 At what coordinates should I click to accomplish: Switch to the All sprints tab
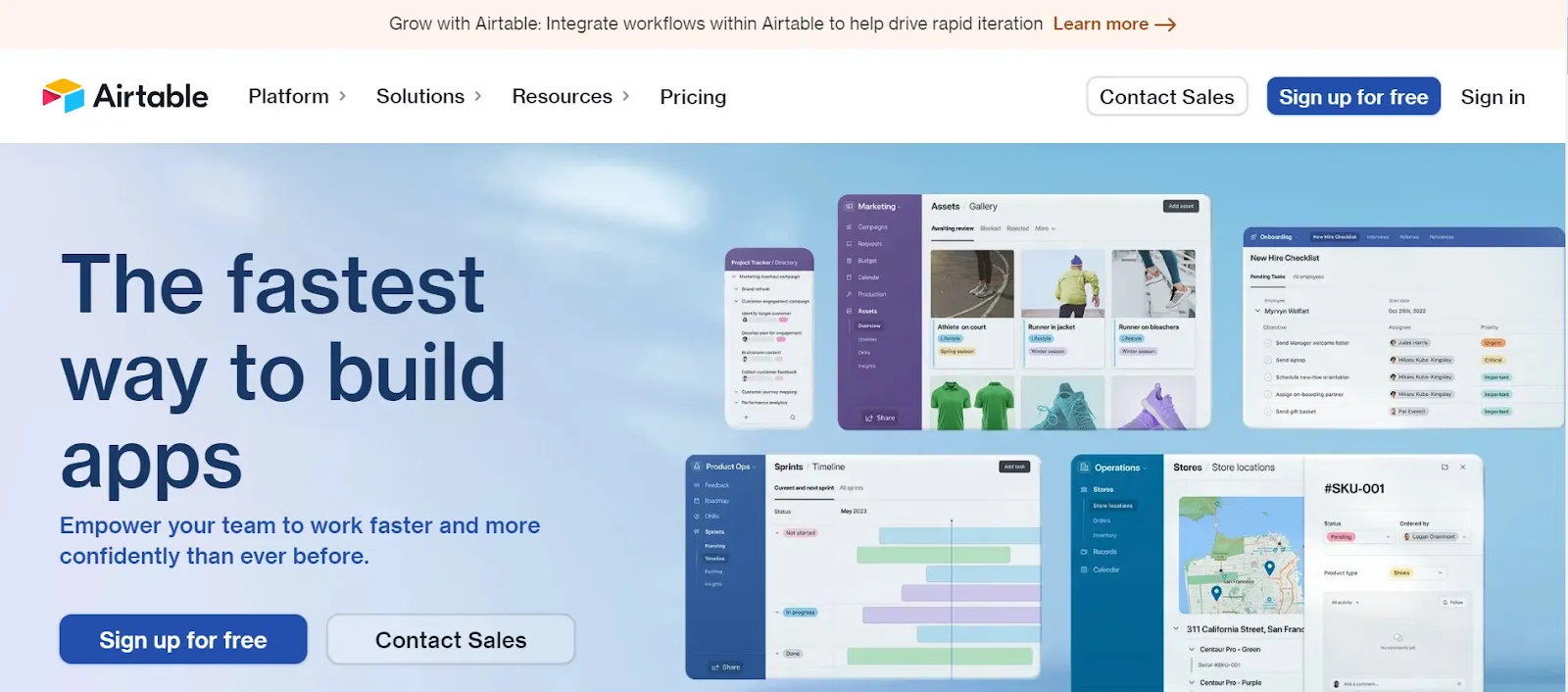(852, 488)
